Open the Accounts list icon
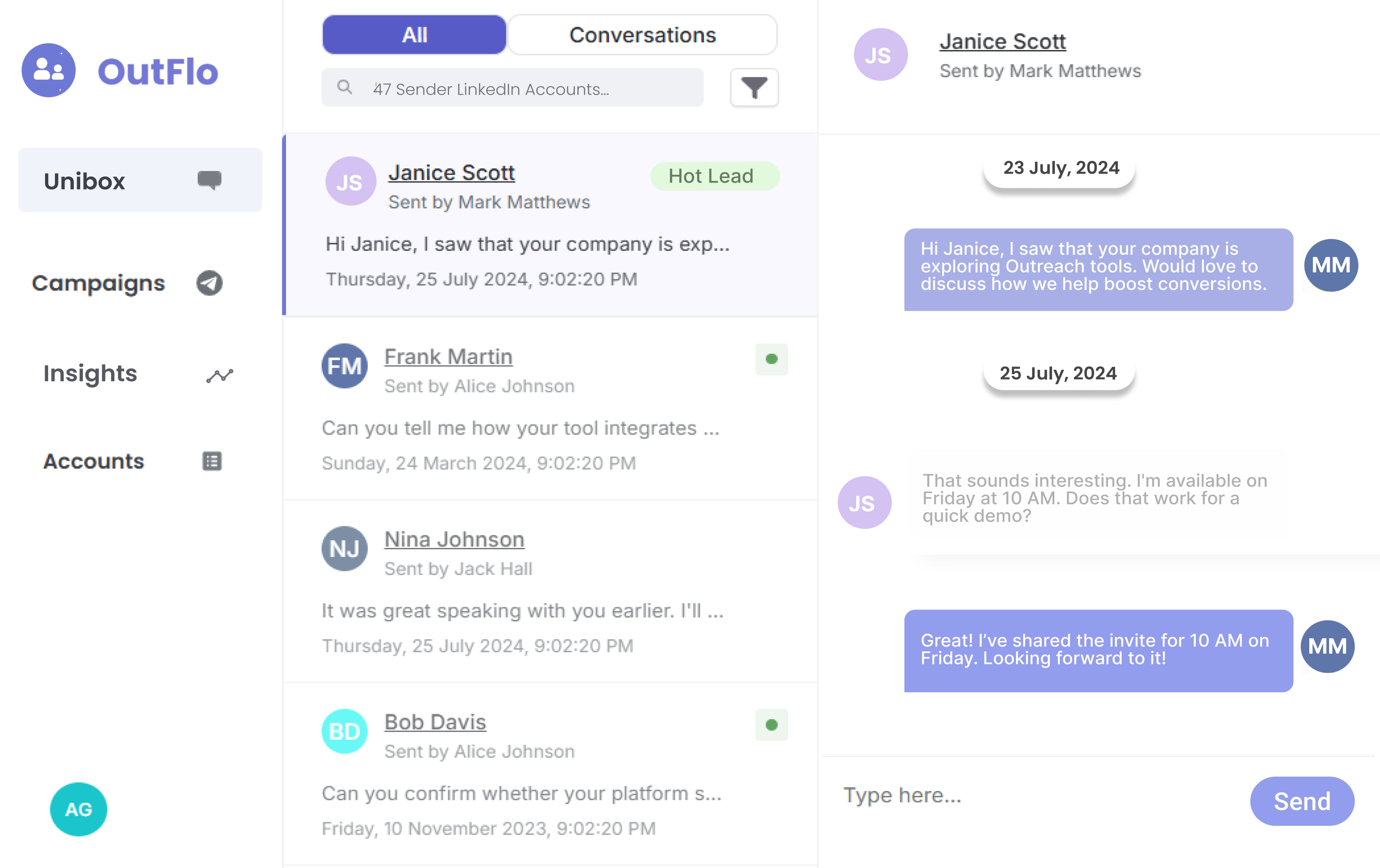 [x=212, y=461]
